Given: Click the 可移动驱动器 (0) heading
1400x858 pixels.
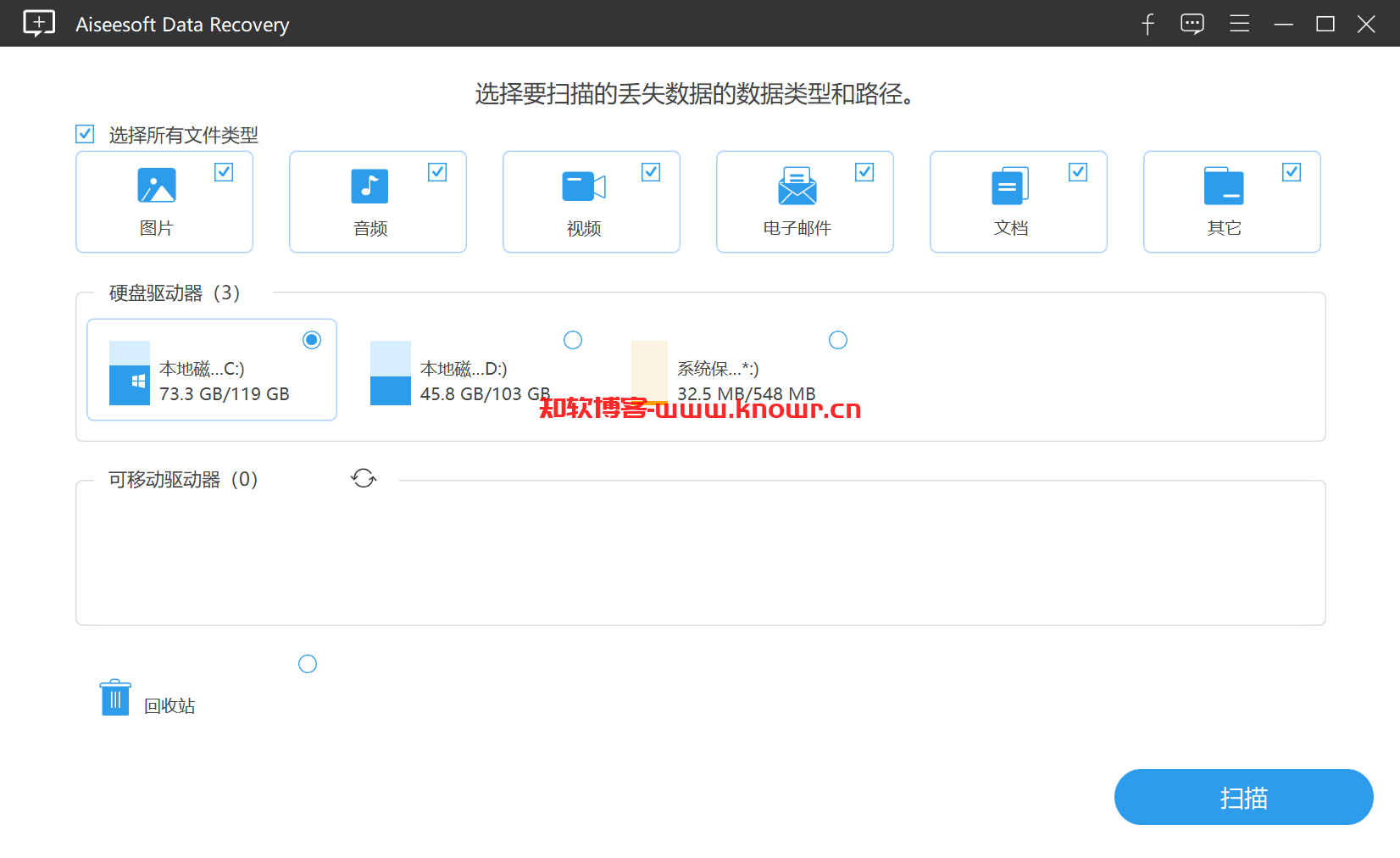Looking at the screenshot, I should pyautogui.click(x=183, y=480).
